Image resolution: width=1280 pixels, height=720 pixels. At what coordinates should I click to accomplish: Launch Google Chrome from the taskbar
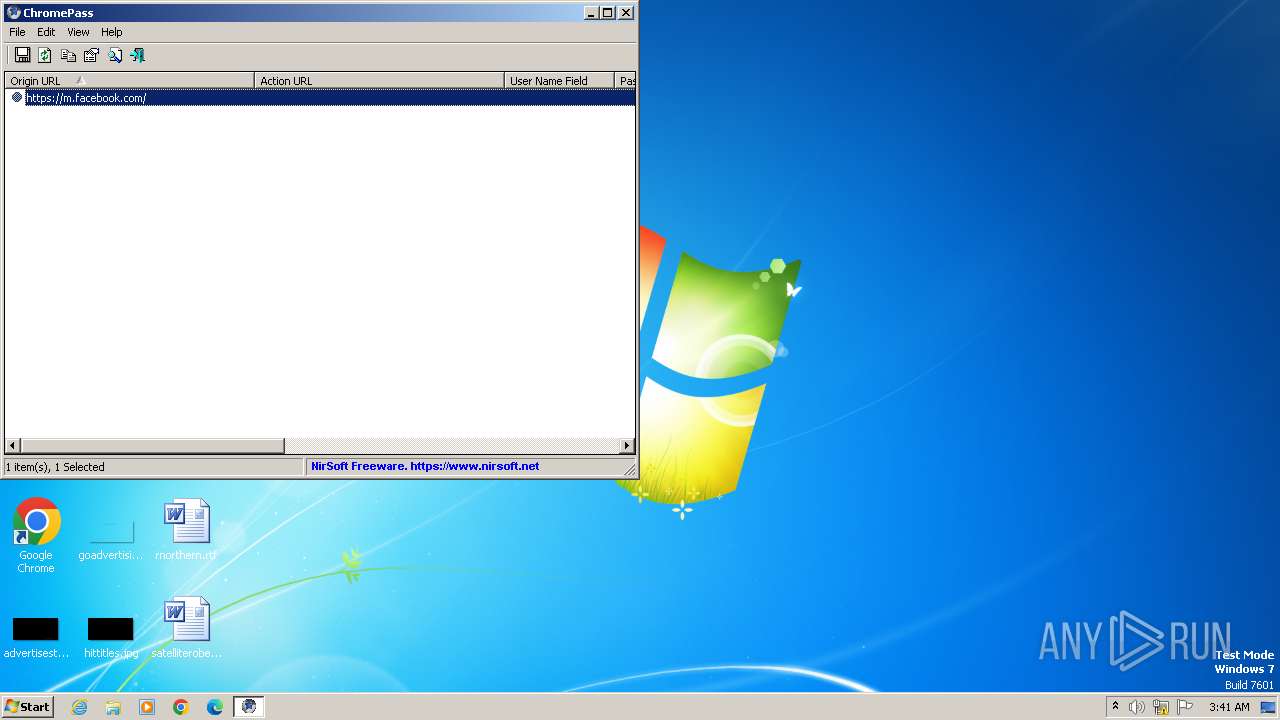click(x=181, y=707)
